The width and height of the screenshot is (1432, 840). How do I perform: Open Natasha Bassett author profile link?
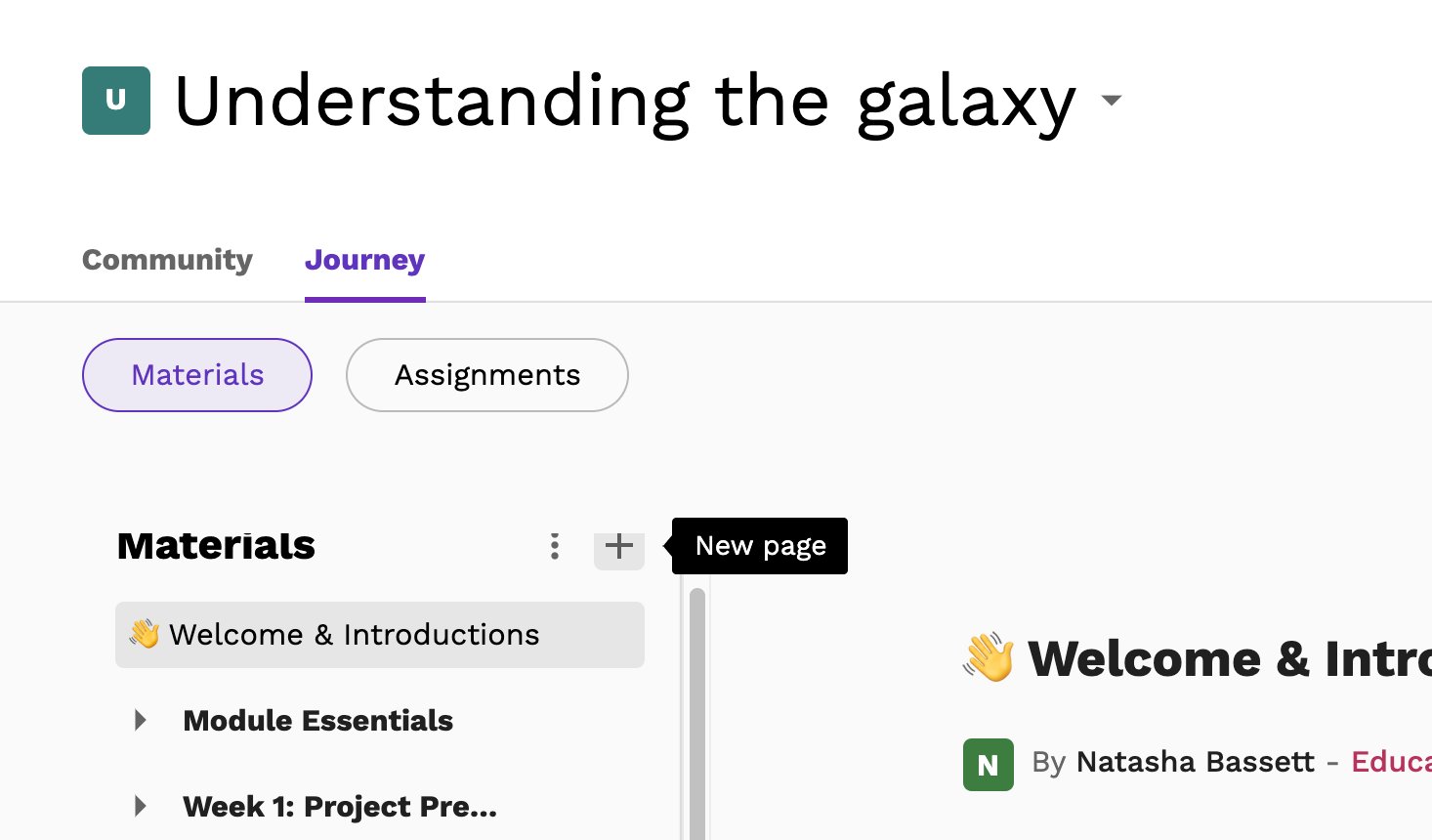click(1196, 762)
